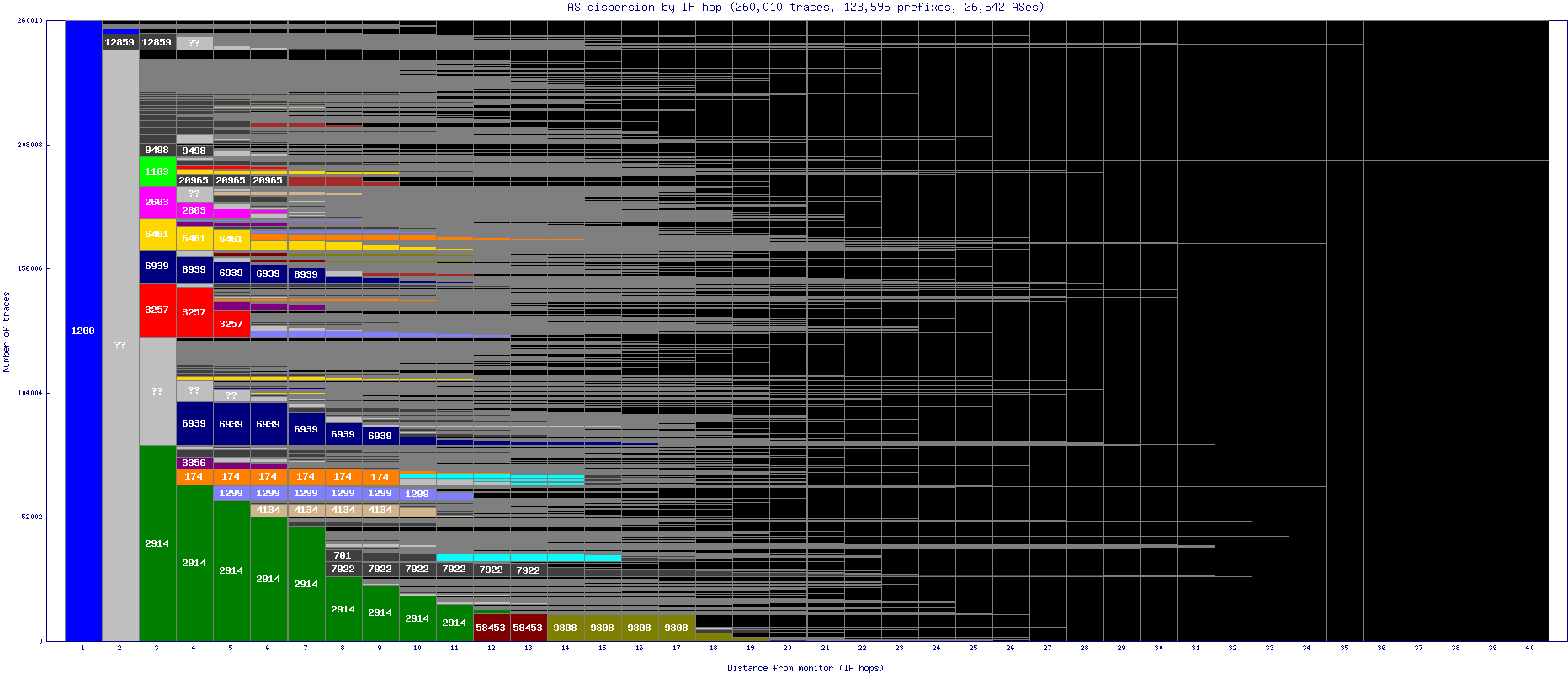Click the x-axis tick label 40
1568x673 pixels.
(1529, 648)
